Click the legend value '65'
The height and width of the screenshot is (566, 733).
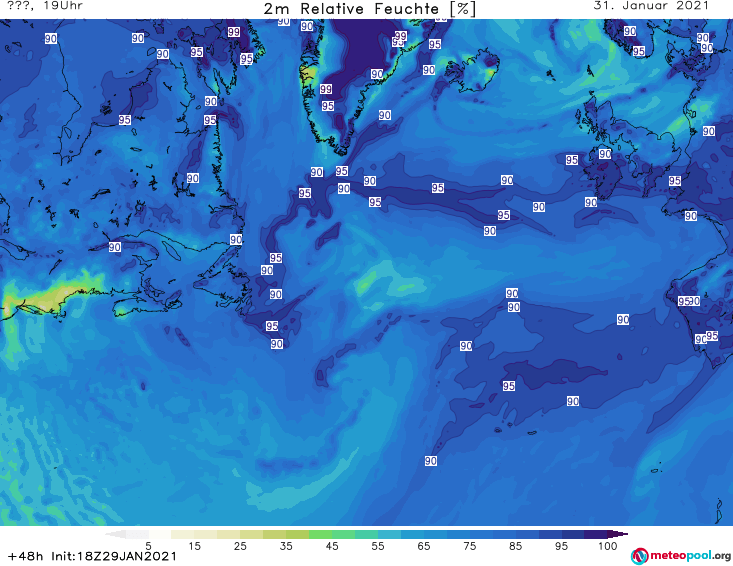pyautogui.click(x=424, y=546)
